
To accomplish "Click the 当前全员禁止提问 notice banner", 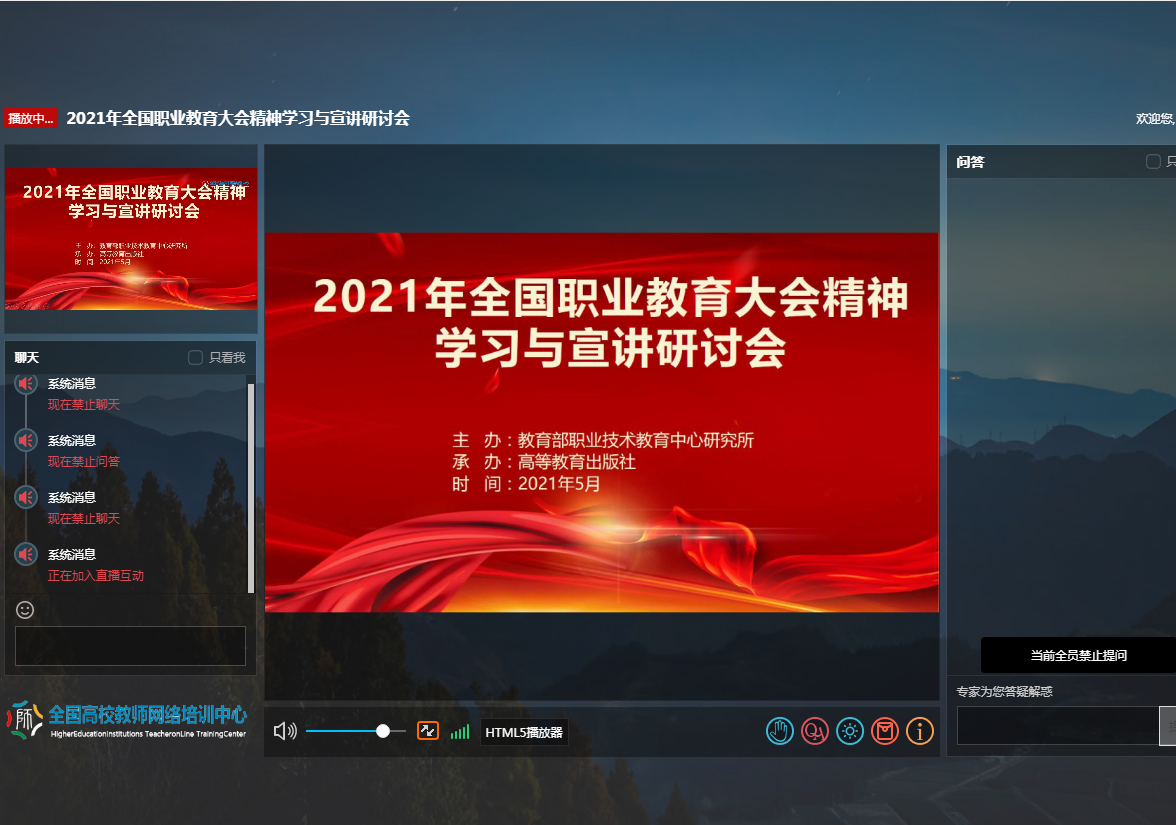I will tap(1078, 655).
